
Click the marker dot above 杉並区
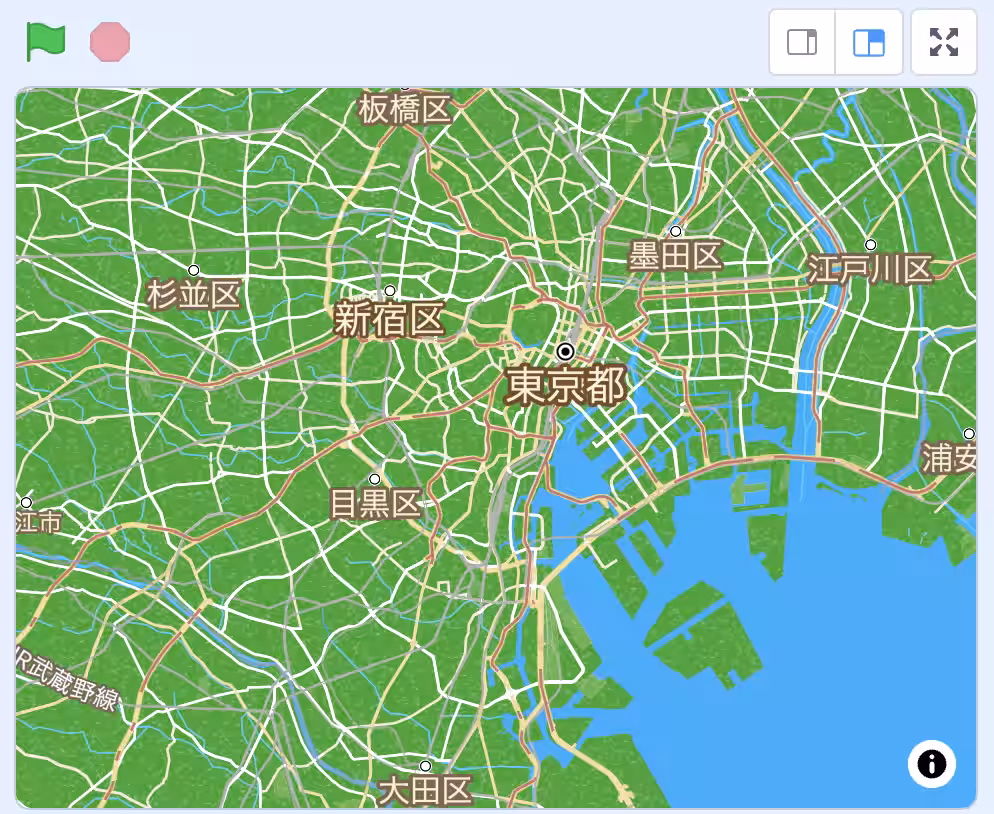[x=194, y=270]
